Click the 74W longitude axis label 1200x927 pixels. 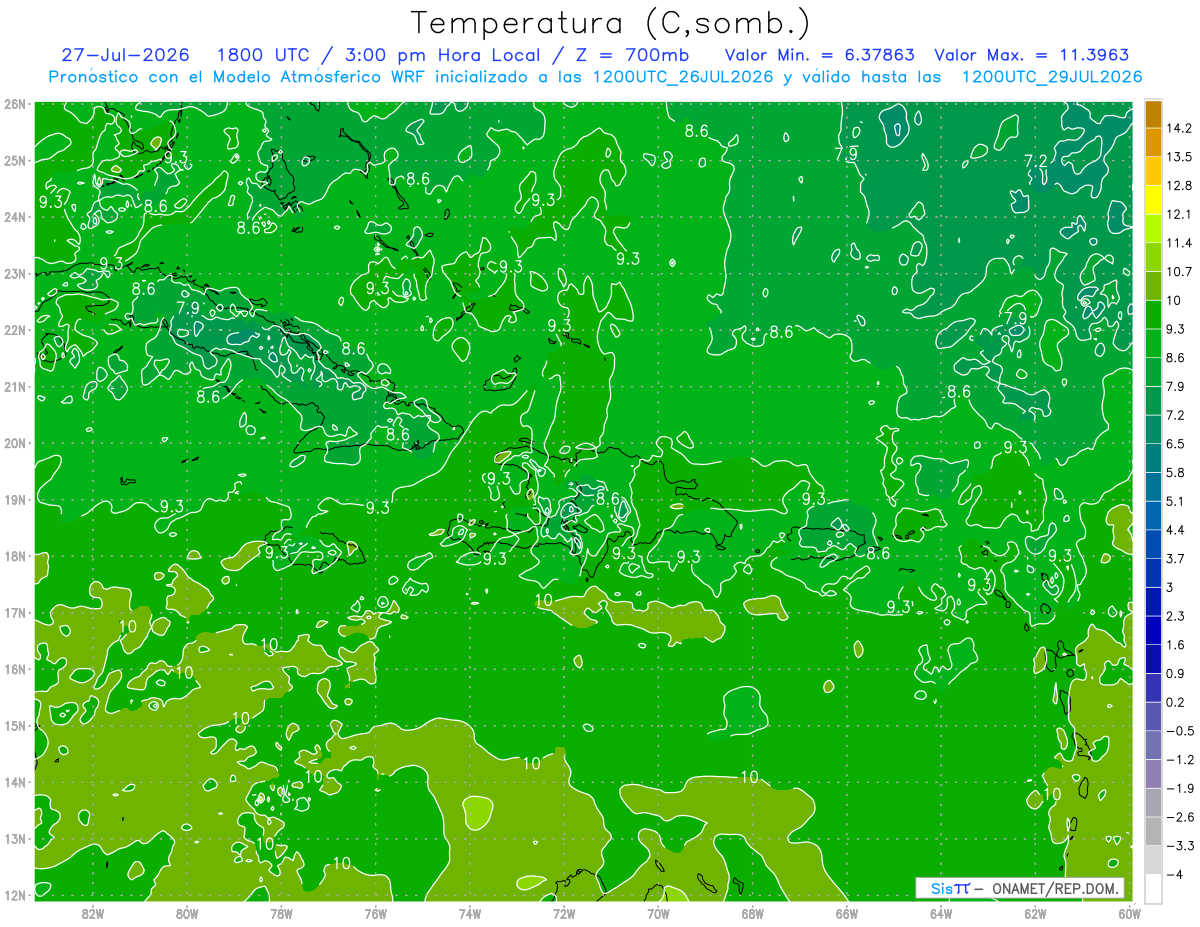point(470,913)
